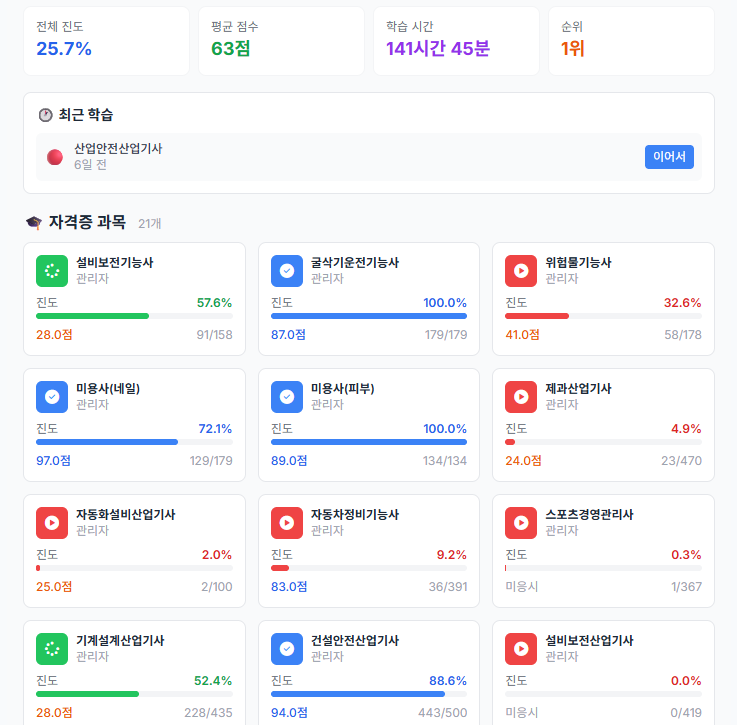737x725 pixels.
Task: Click the 위험물기능사 32.6% progress bar
Action: [x=603, y=316]
